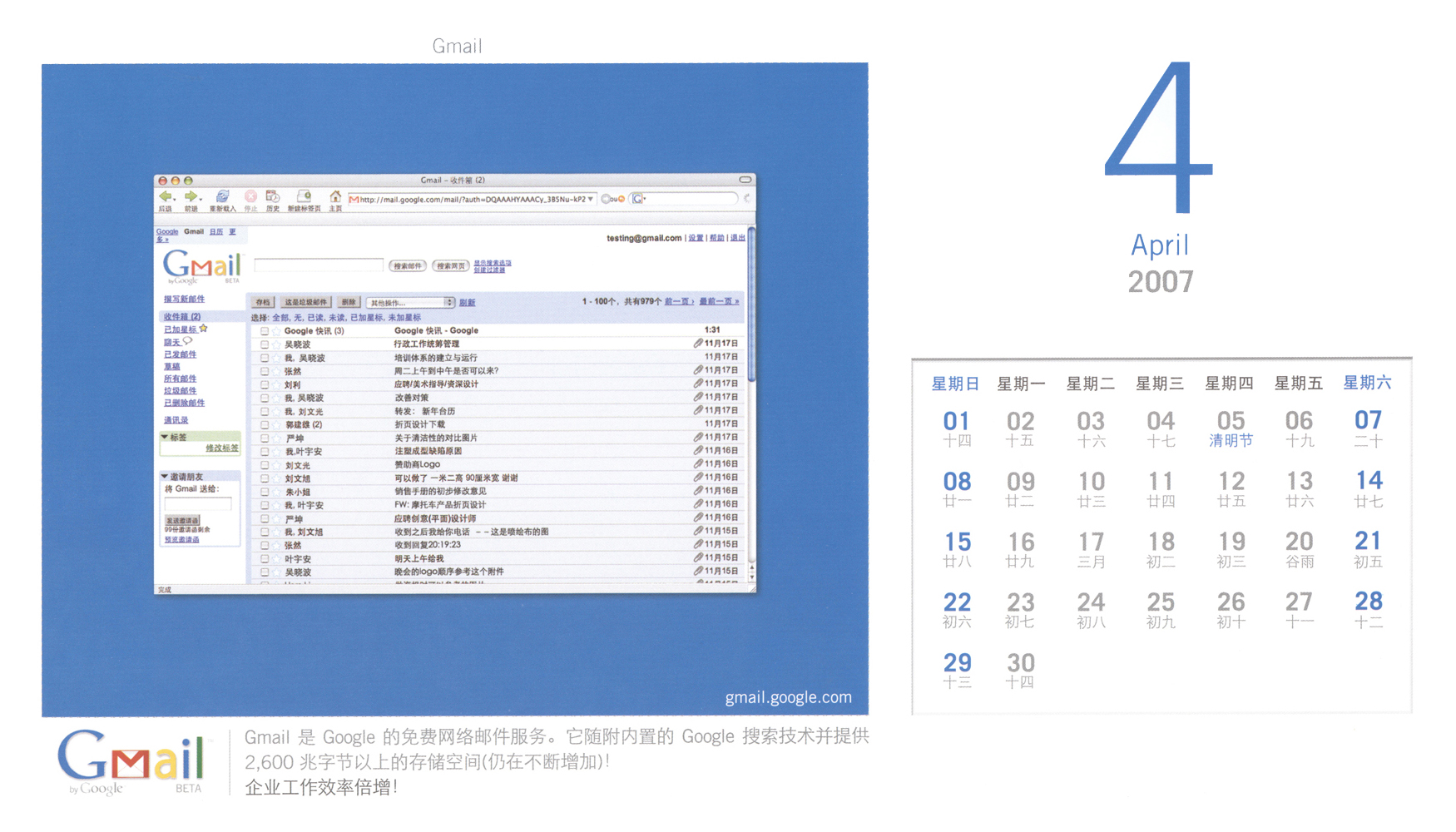Viewport: 1456px width, 832px height.
Task: Click the scrollbar down arrow
Action: 751,577
